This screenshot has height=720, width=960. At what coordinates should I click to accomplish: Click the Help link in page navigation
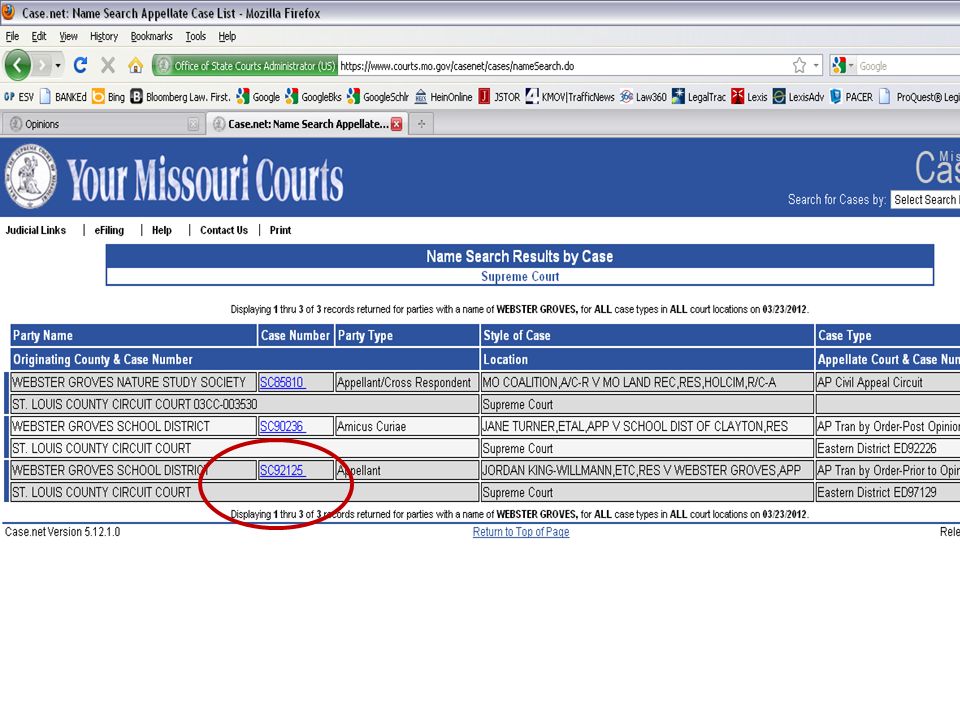pyautogui.click(x=162, y=230)
